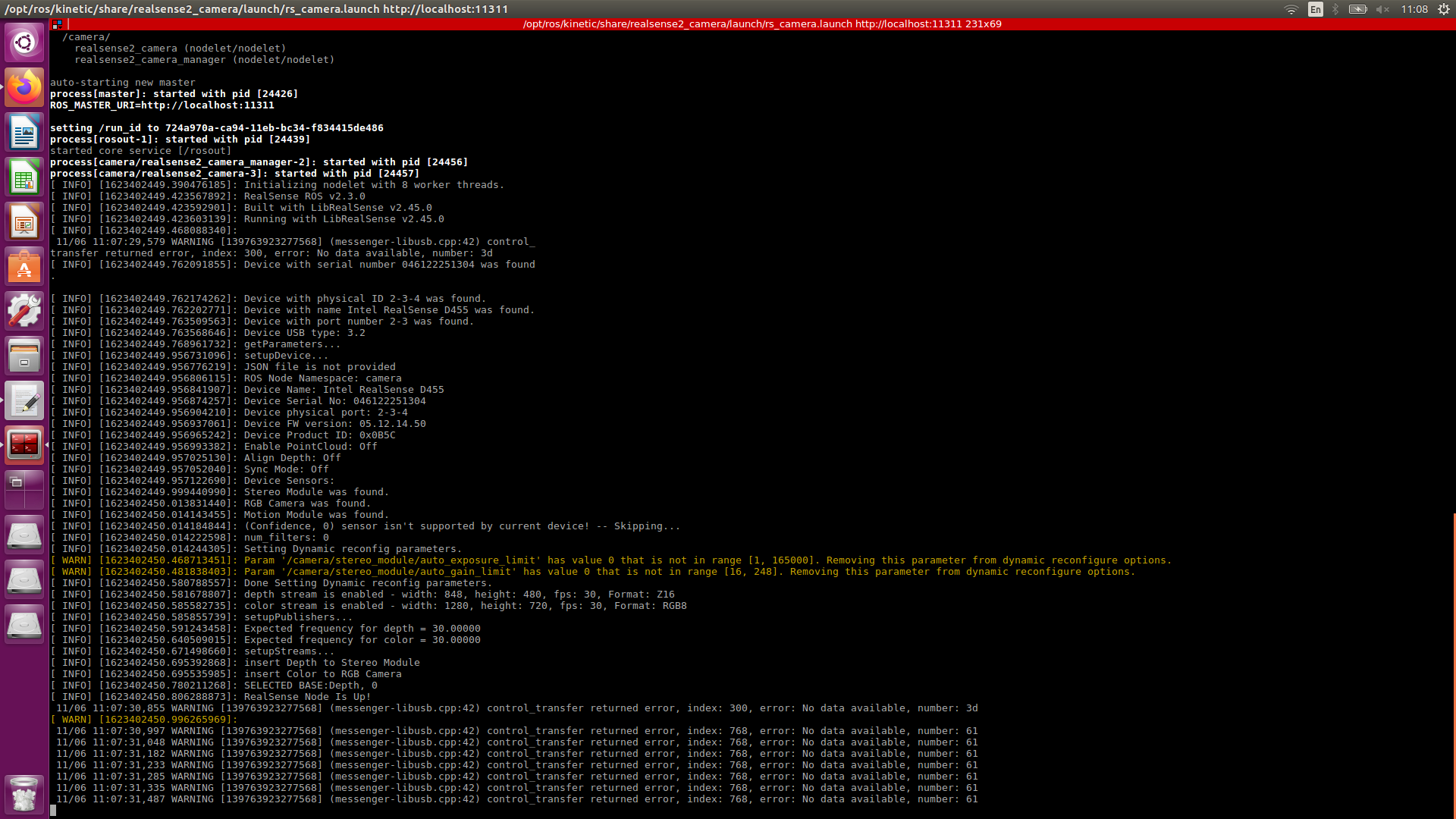Open the Wi-Fi network indicator menu
1456x819 pixels.
pyautogui.click(x=1291, y=9)
